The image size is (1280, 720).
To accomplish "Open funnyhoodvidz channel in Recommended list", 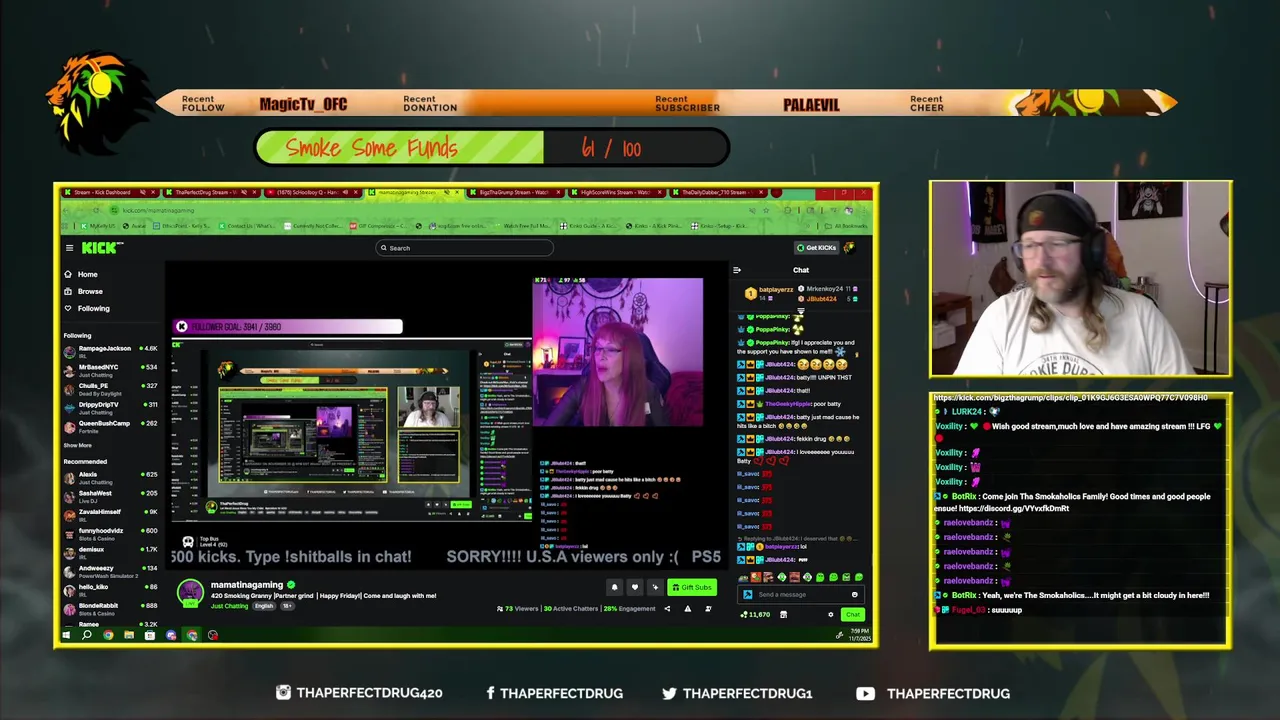I will (x=110, y=534).
